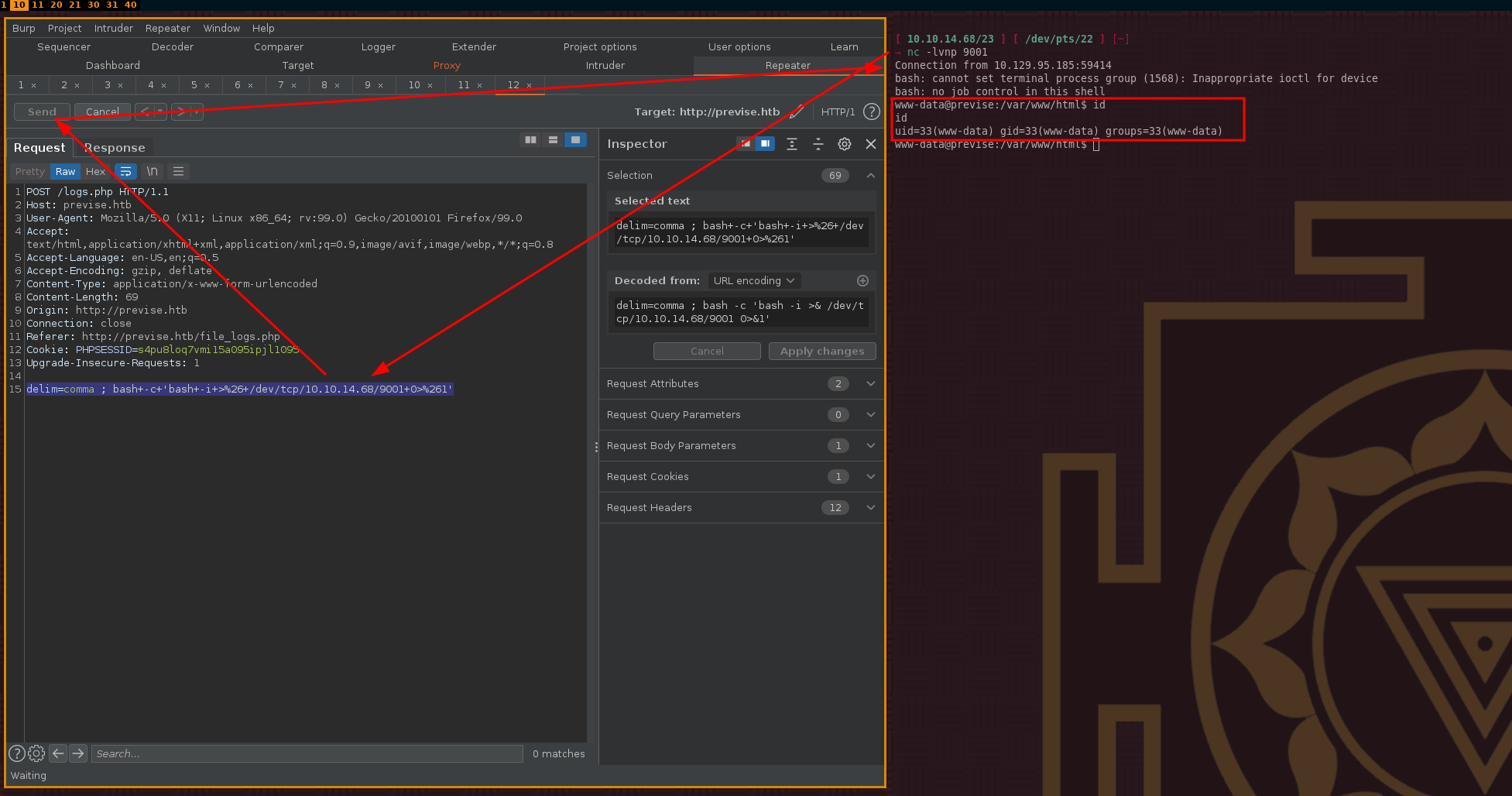Open Repeater help question mark icon
Viewport: 1512px width, 796px height.
coord(871,112)
